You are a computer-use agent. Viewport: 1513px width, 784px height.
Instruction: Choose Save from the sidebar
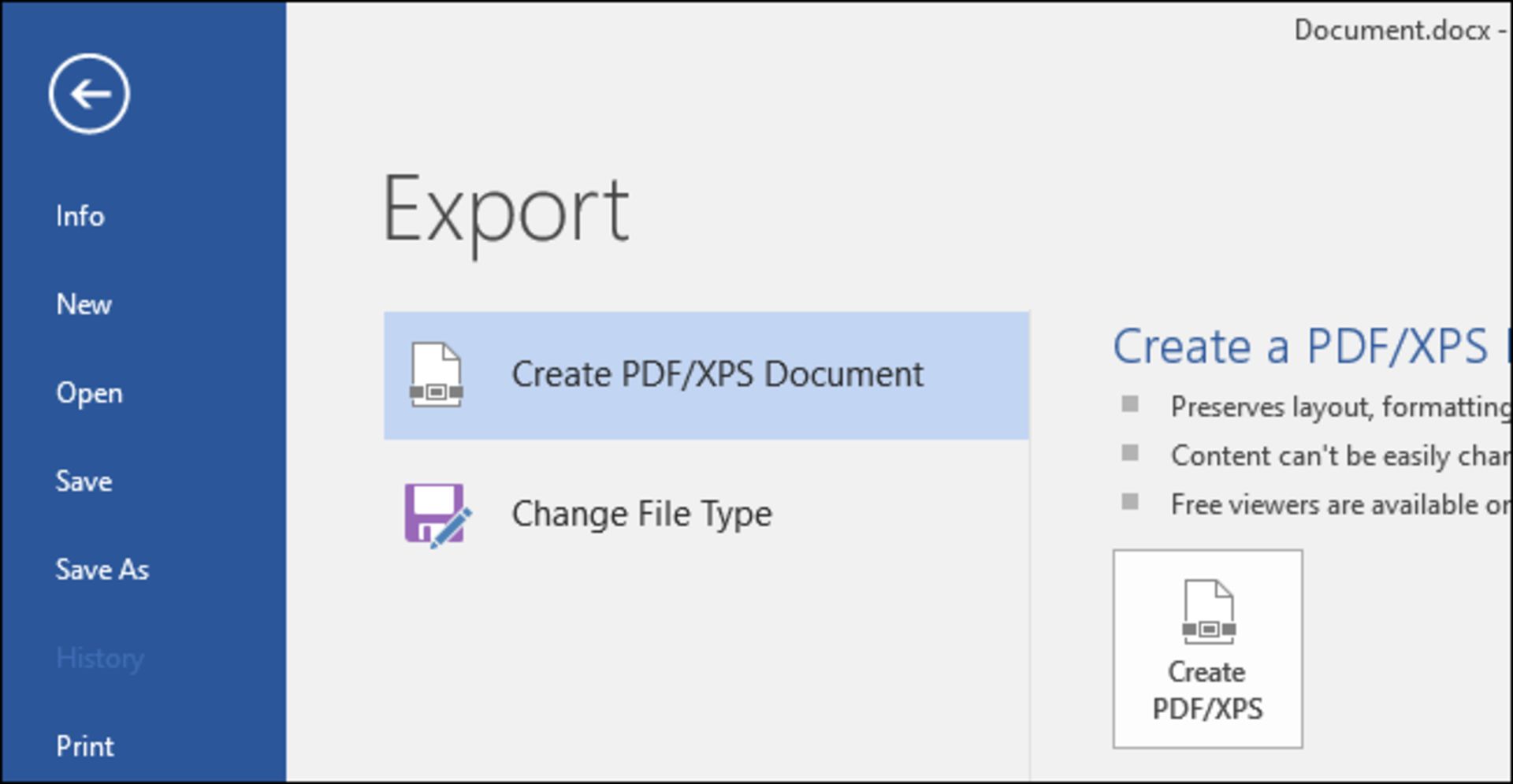tap(84, 481)
